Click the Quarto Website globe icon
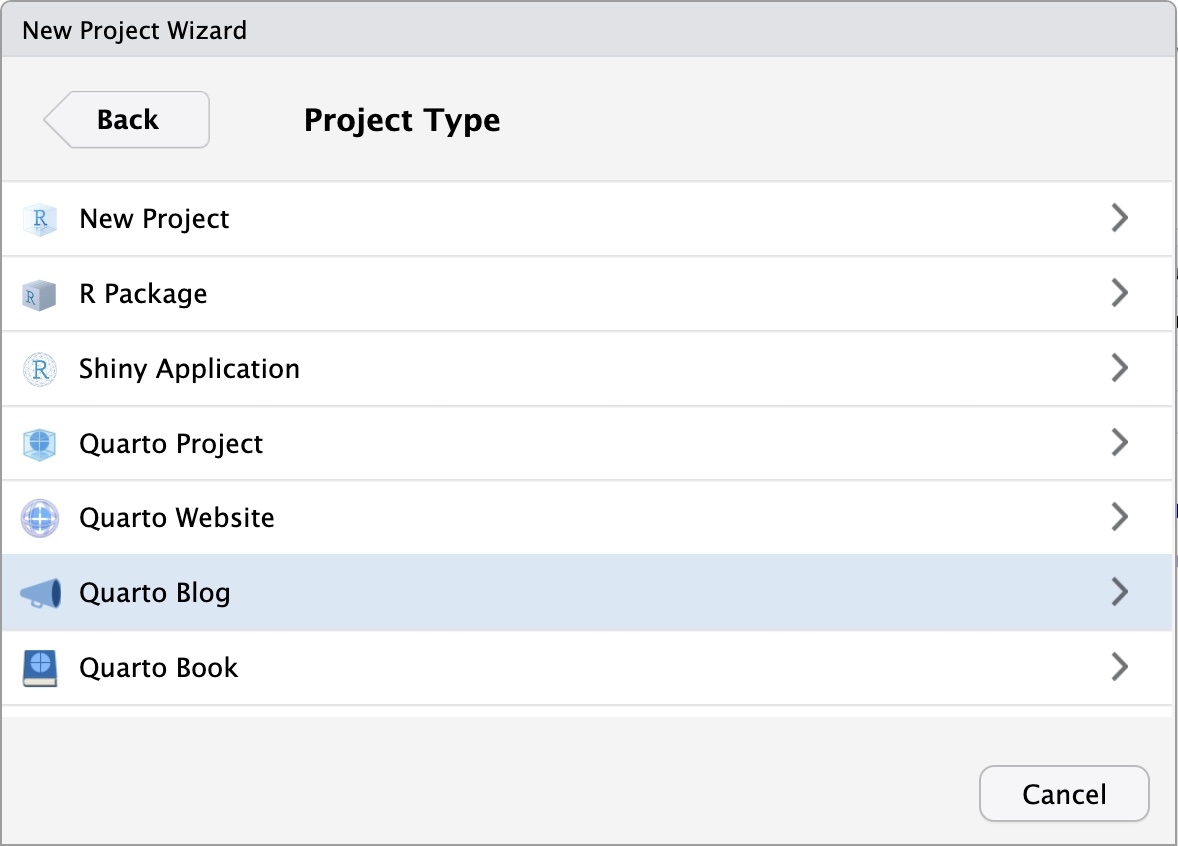 [40, 518]
